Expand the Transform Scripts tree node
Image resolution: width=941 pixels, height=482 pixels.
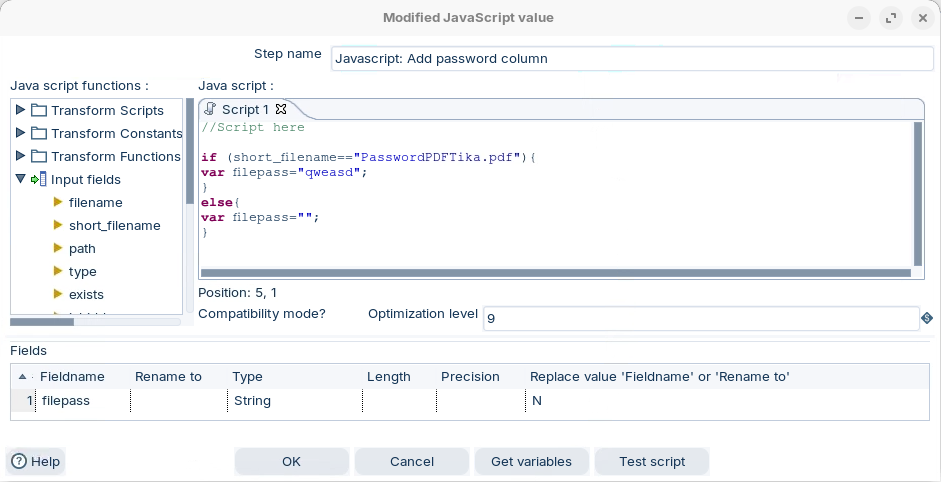pyautogui.click(x=21, y=110)
